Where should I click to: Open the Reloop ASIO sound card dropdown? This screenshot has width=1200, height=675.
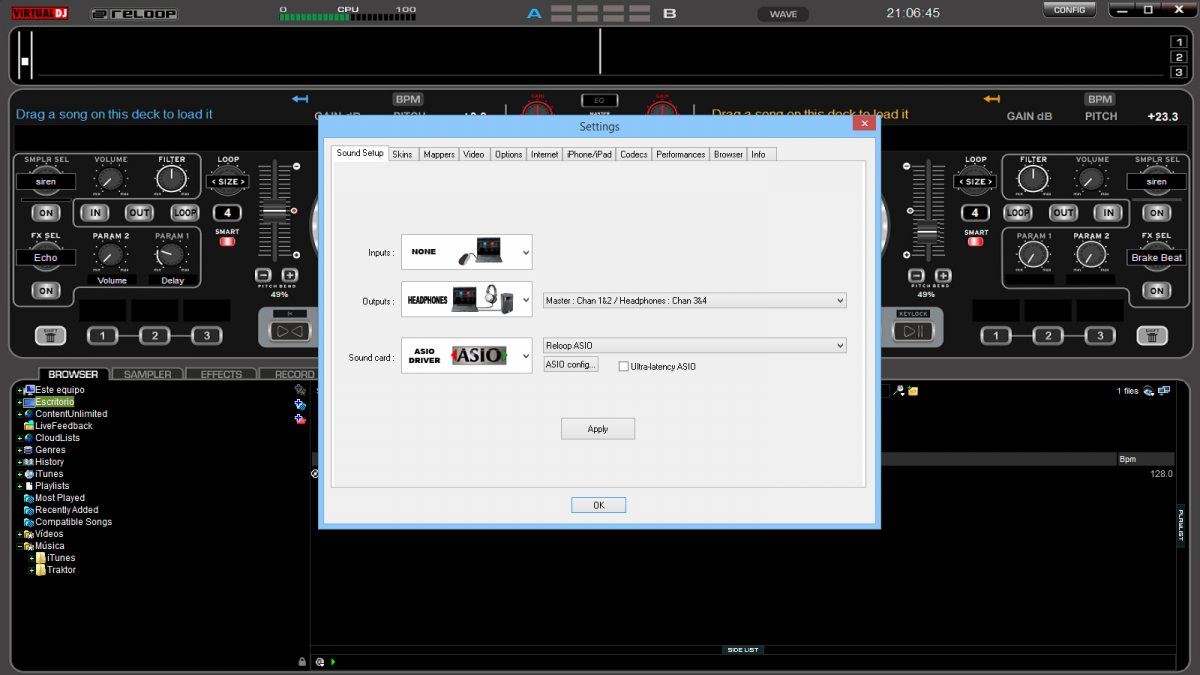(694, 346)
